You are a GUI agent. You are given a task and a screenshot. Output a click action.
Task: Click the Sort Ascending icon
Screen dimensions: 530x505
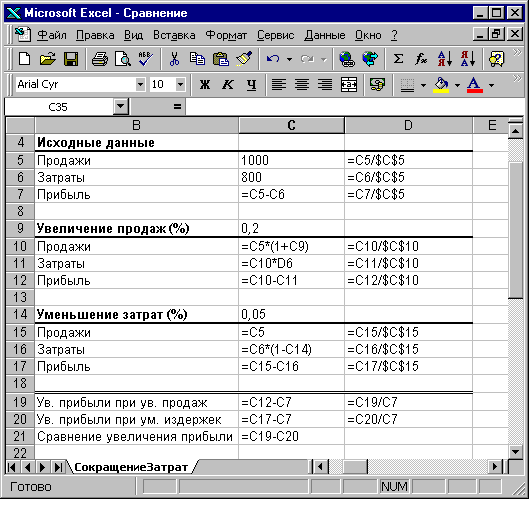[x=445, y=59]
